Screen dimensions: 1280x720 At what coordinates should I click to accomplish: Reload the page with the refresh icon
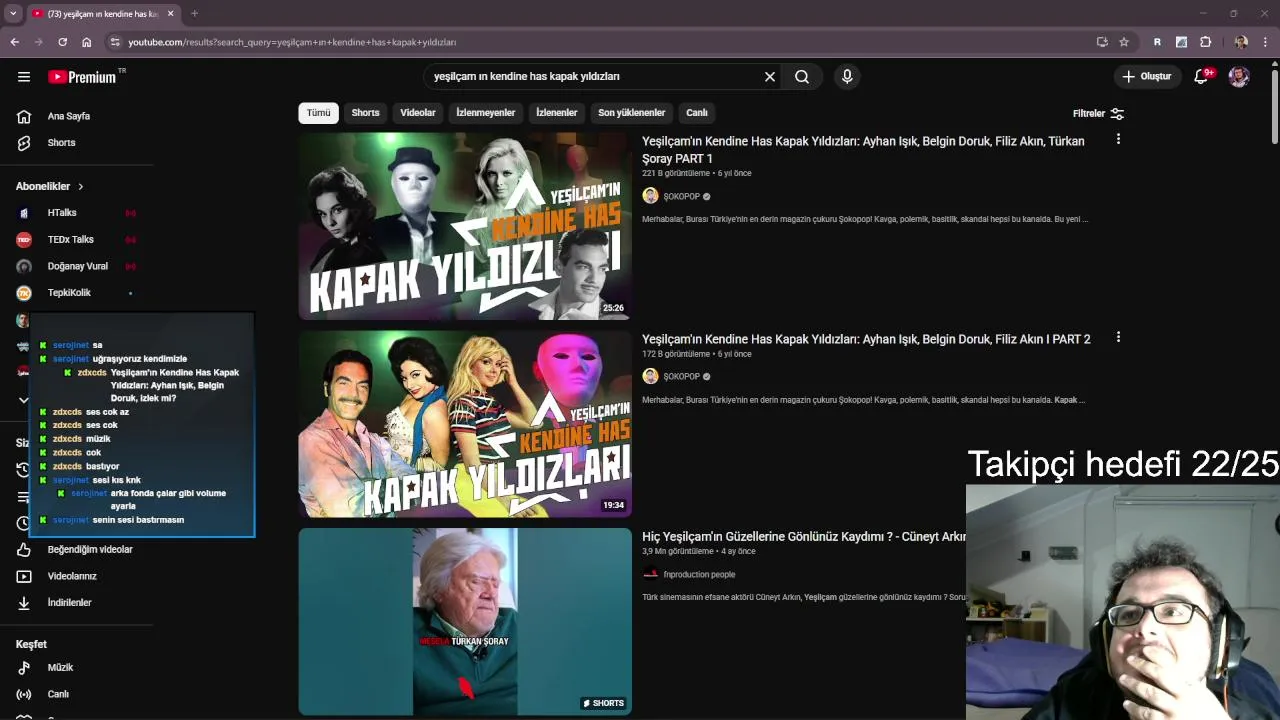click(62, 42)
